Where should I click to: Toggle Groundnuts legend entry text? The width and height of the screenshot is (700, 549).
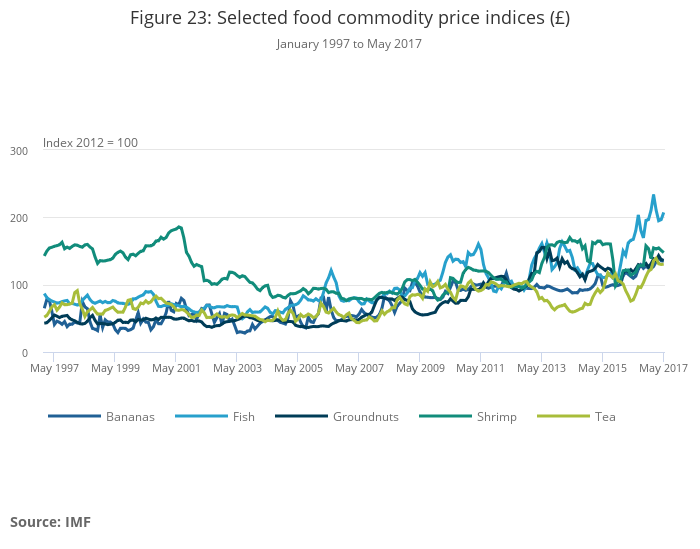click(x=366, y=416)
